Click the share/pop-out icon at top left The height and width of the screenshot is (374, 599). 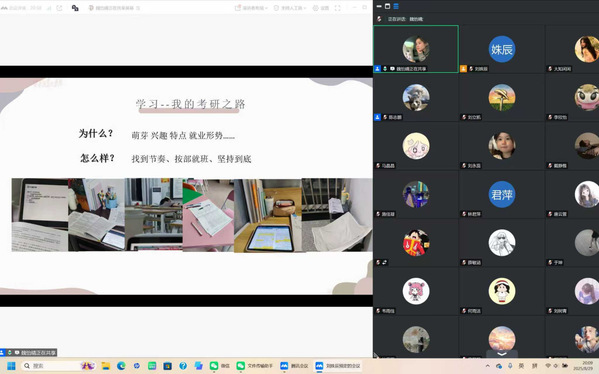[x=60, y=8]
